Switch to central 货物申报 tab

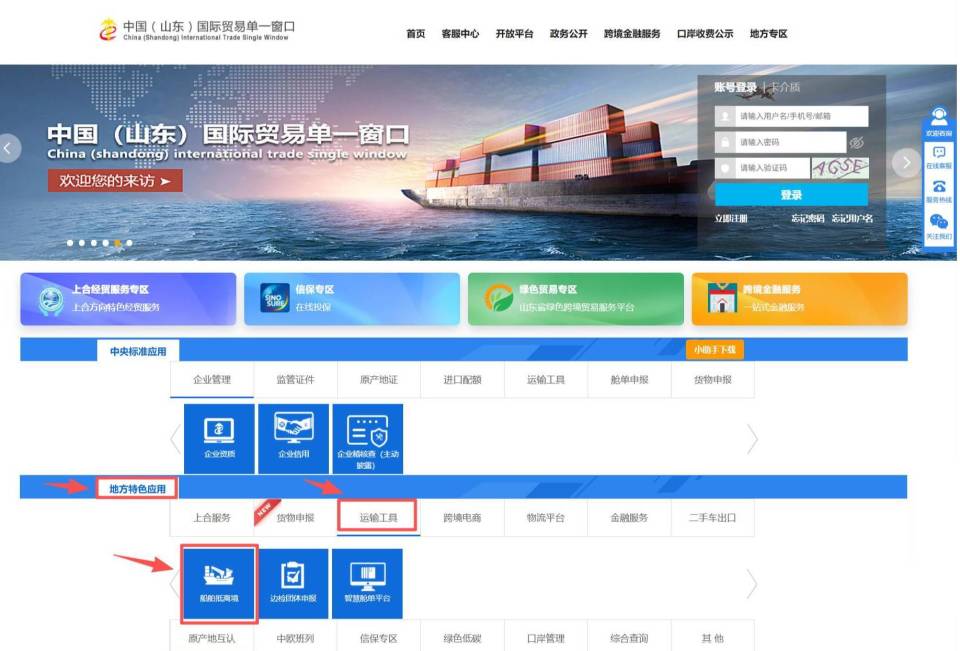pos(713,380)
